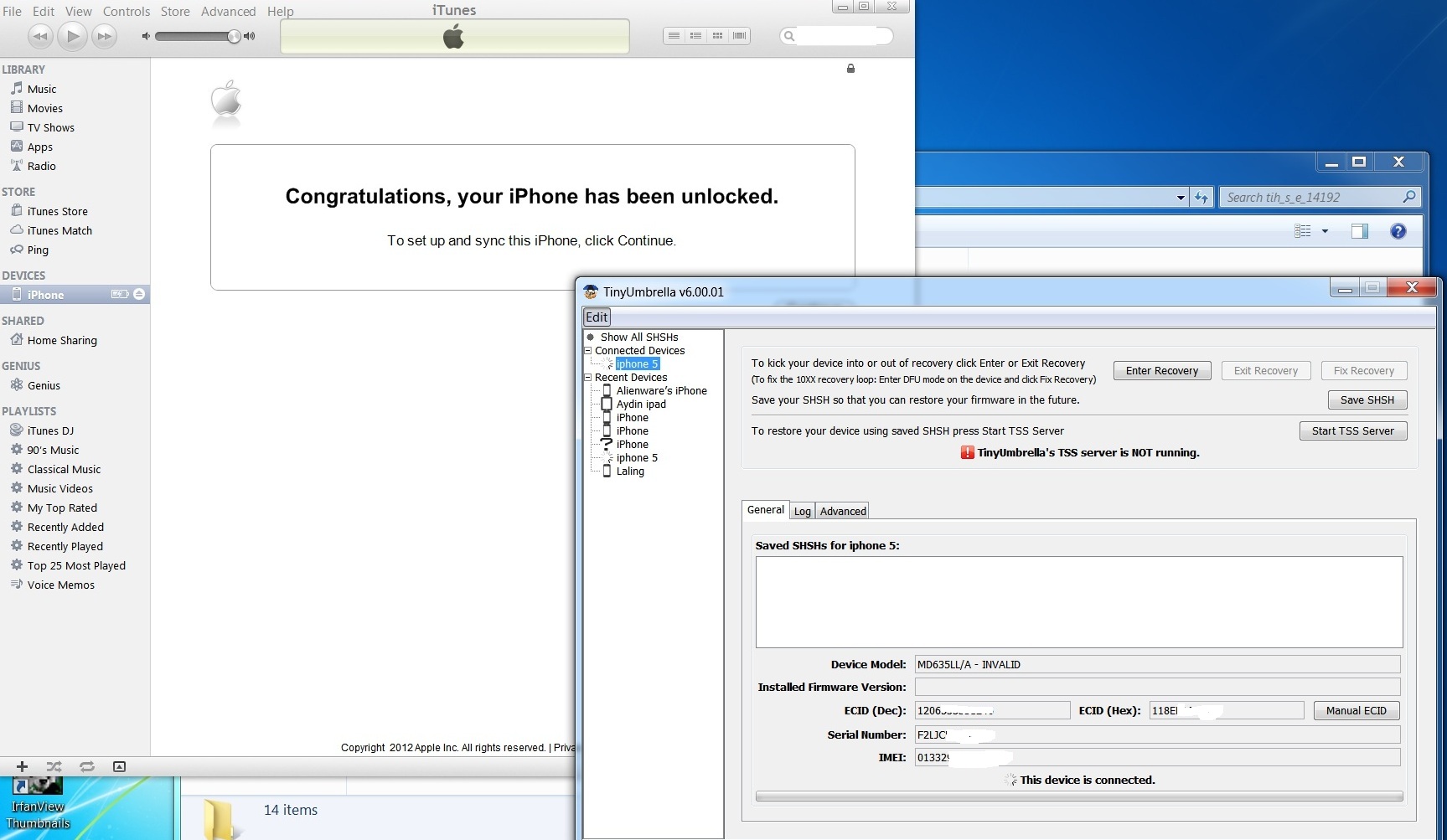Select Movies in iTunes library
Image resolution: width=1447 pixels, height=840 pixels.
(x=45, y=108)
